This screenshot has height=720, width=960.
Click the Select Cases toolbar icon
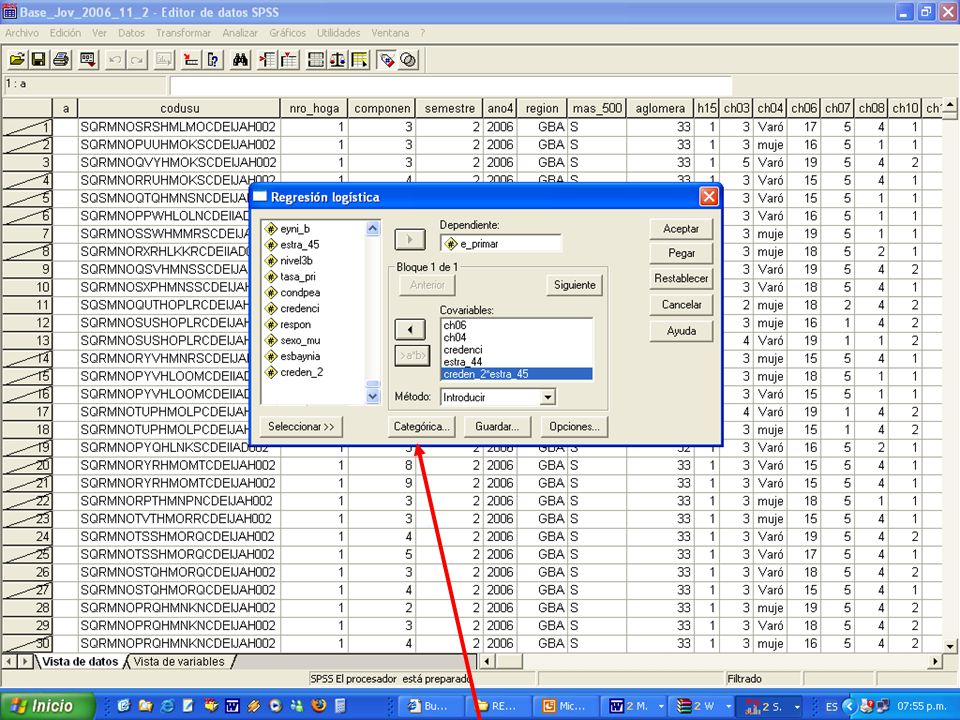point(359,60)
